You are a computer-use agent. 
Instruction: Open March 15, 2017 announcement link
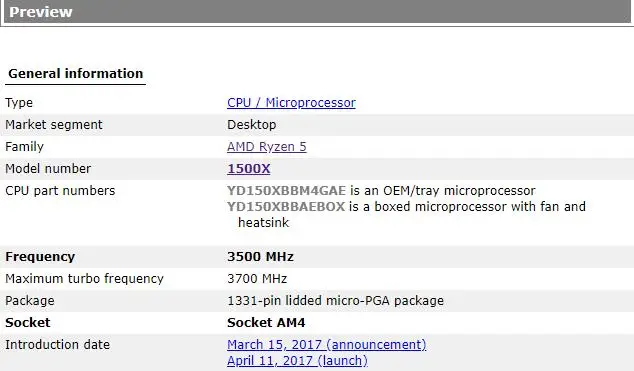coord(327,345)
